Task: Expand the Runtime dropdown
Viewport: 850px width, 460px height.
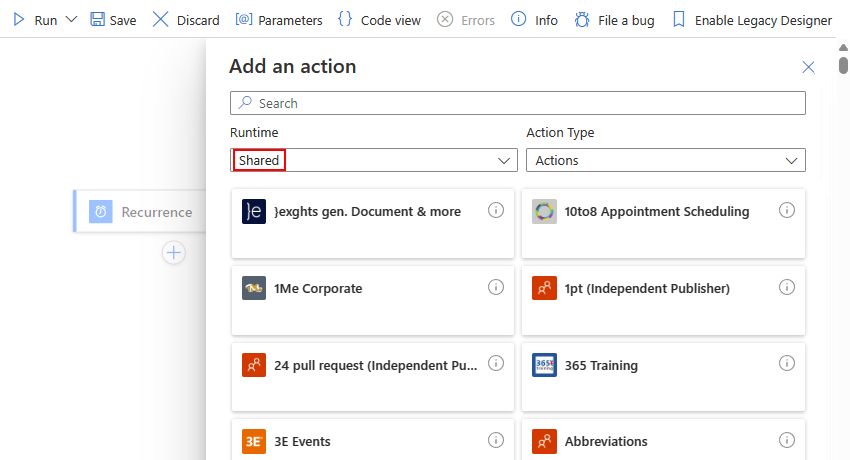Action: (x=504, y=160)
